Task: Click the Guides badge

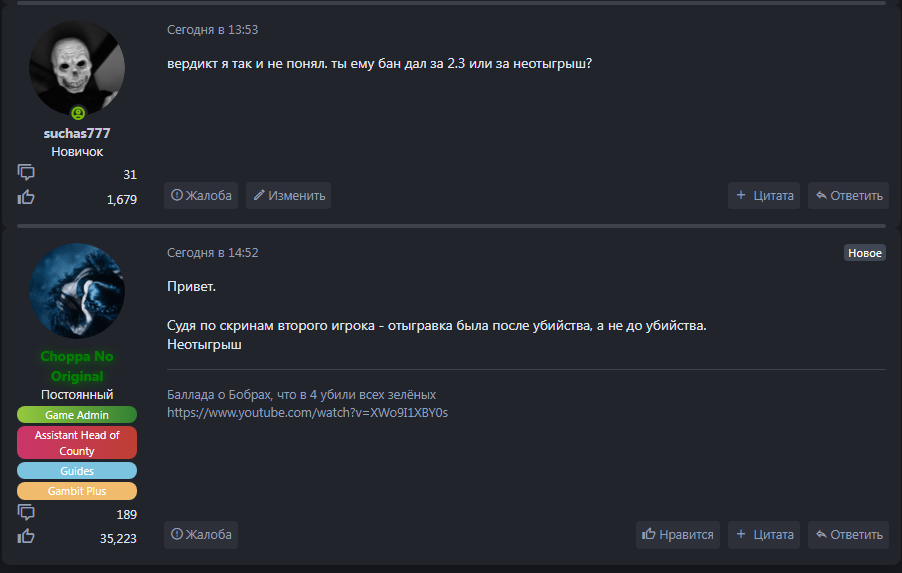Action: tap(77, 471)
